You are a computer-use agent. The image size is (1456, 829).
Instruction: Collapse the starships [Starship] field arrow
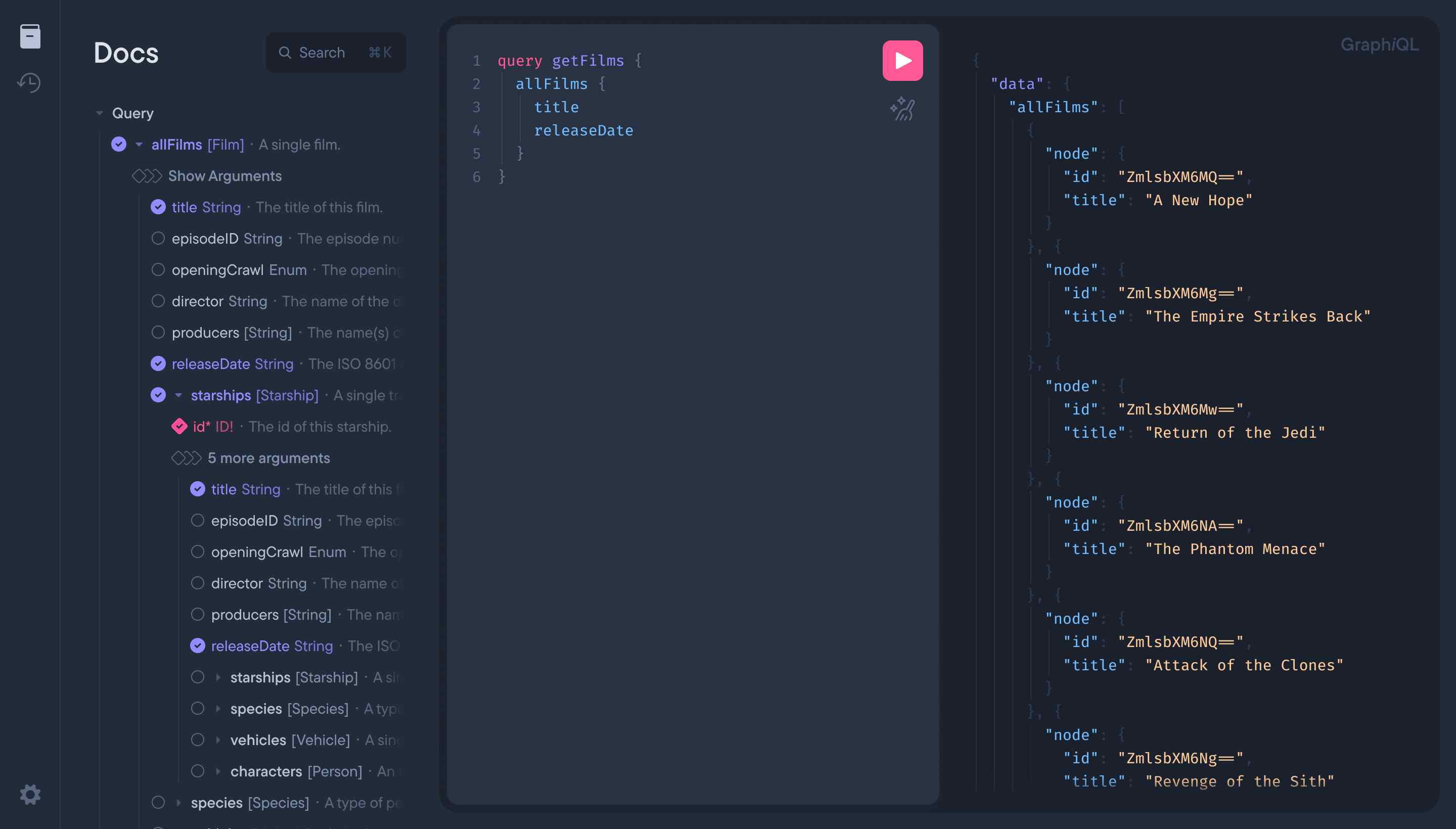(x=178, y=395)
